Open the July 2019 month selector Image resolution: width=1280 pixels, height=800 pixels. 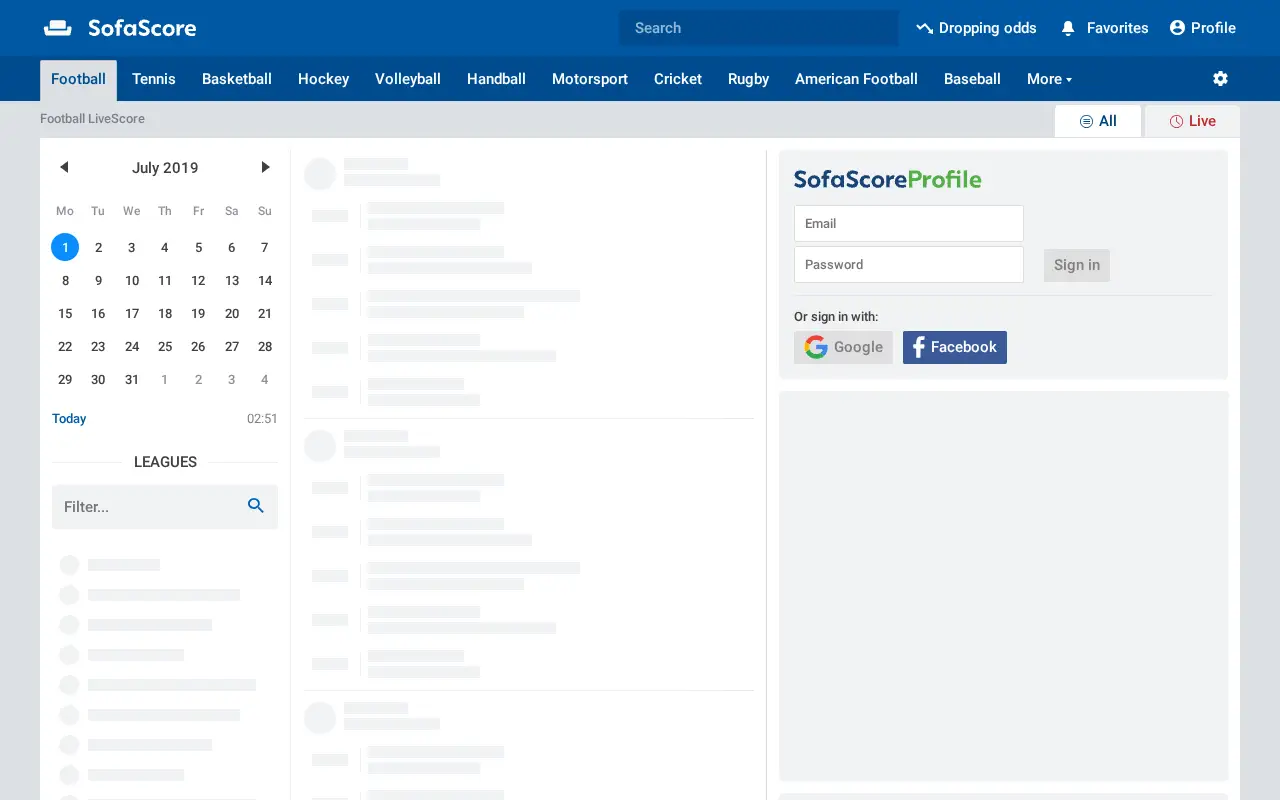tap(165, 167)
